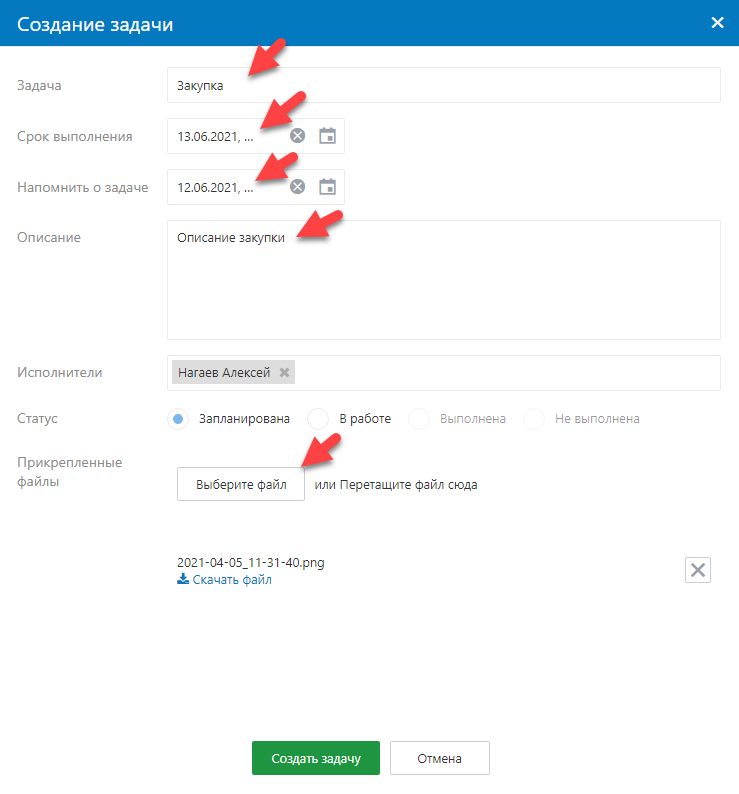Open the Исполнители selection field

click(x=500, y=373)
